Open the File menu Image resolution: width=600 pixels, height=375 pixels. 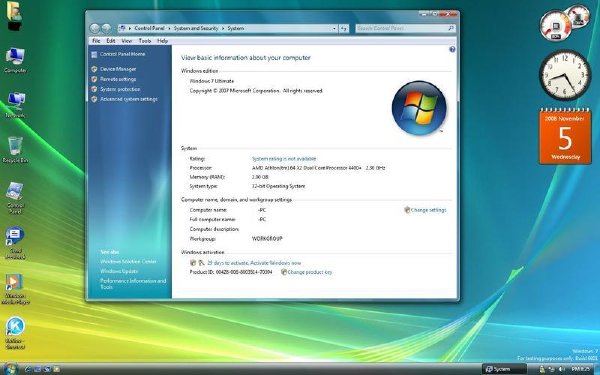coord(96,41)
